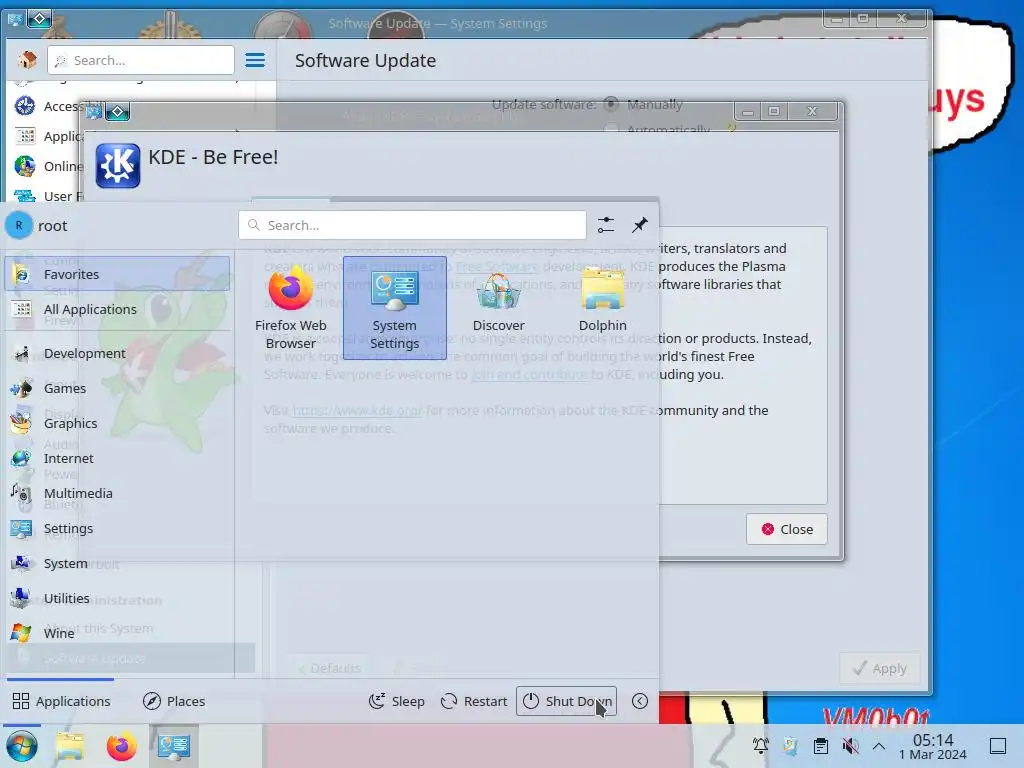The width and height of the screenshot is (1024, 768).
Task: Open System Settings favorite icon
Action: click(x=394, y=308)
